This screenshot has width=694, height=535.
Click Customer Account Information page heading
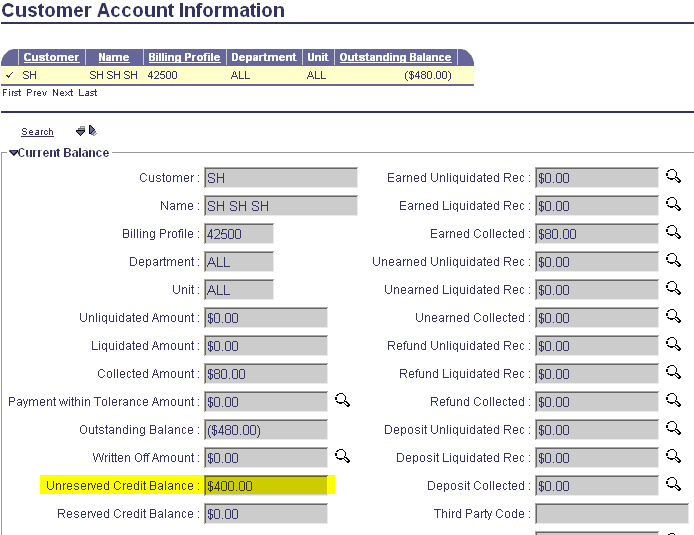point(143,10)
